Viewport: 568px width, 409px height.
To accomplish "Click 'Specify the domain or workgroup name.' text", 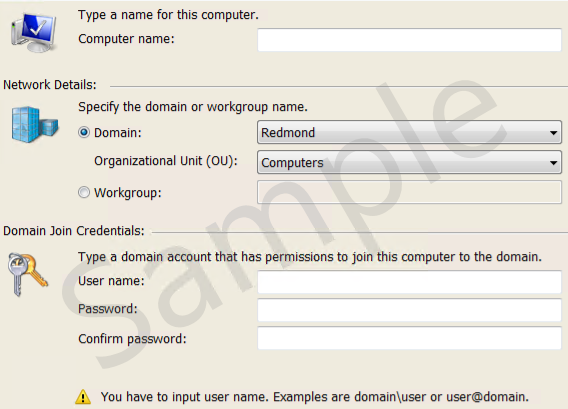I will (x=193, y=107).
